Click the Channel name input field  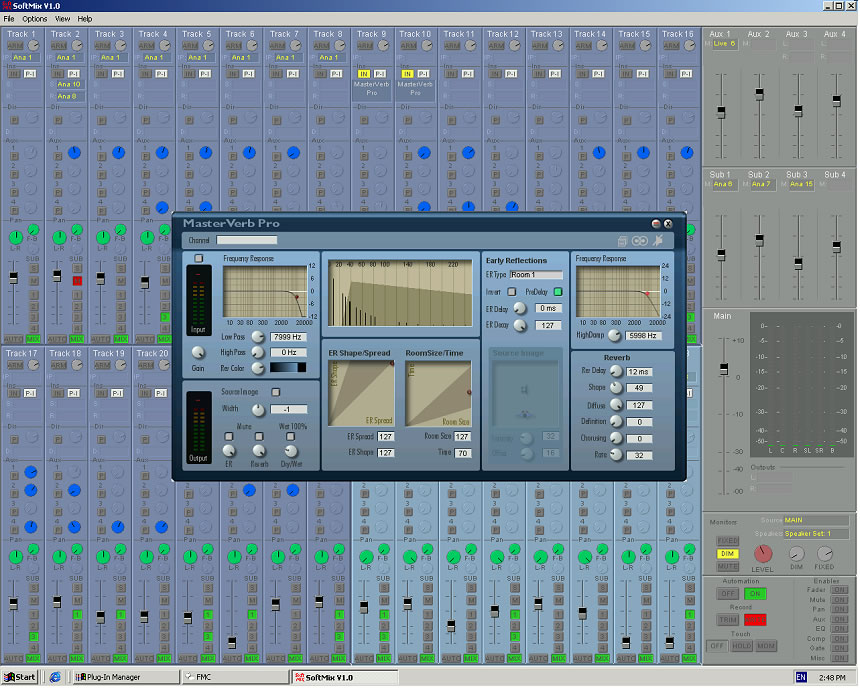pyautogui.click(x=247, y=240)
